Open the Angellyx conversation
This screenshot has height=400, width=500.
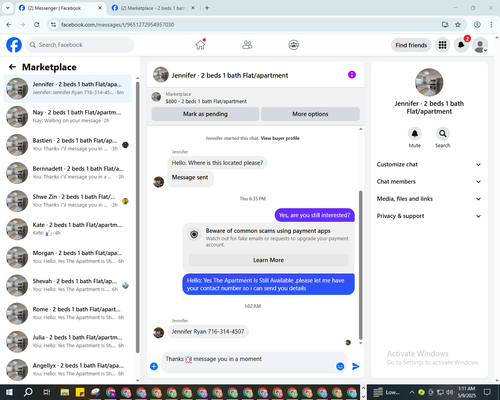tap(67, 370)
